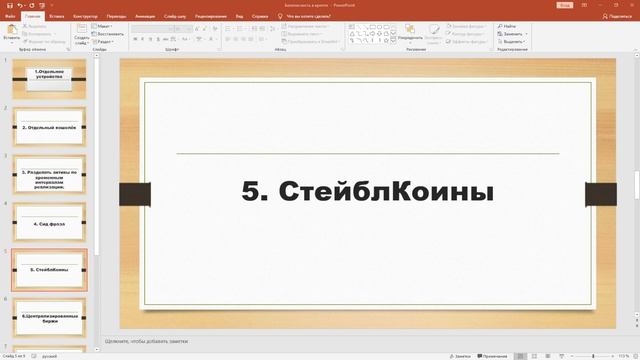Click the Восстановить reset slide button
640x360 pixels.
(x=108, y=34)
